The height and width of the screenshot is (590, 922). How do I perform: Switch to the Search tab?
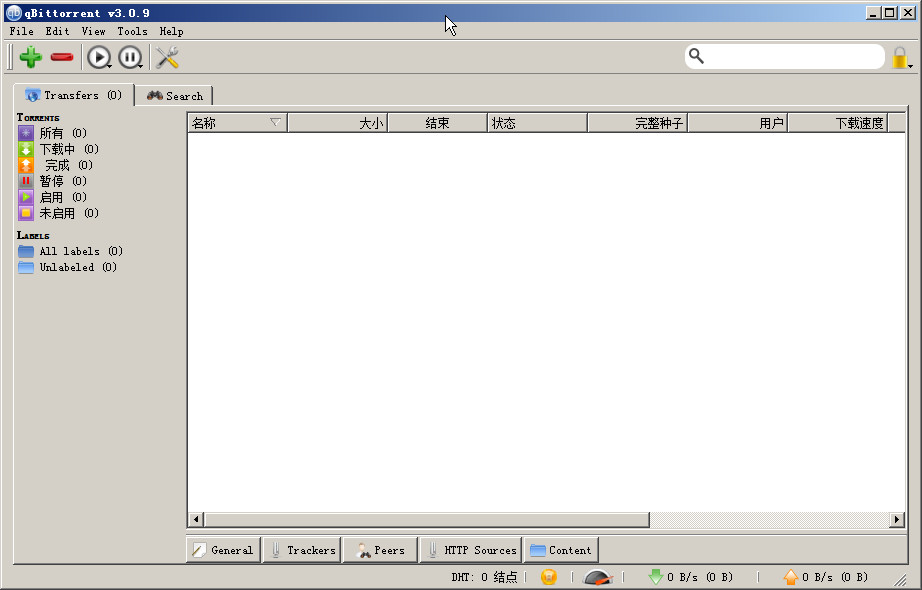pos(174,96)
